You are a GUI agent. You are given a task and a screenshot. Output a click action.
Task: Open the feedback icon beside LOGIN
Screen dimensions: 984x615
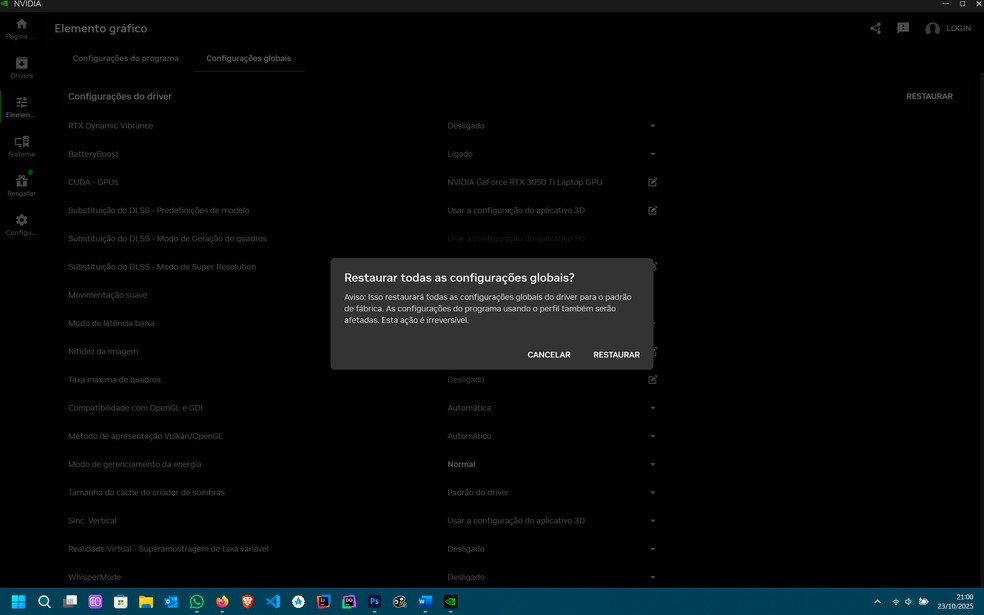(x=903, y=29)
